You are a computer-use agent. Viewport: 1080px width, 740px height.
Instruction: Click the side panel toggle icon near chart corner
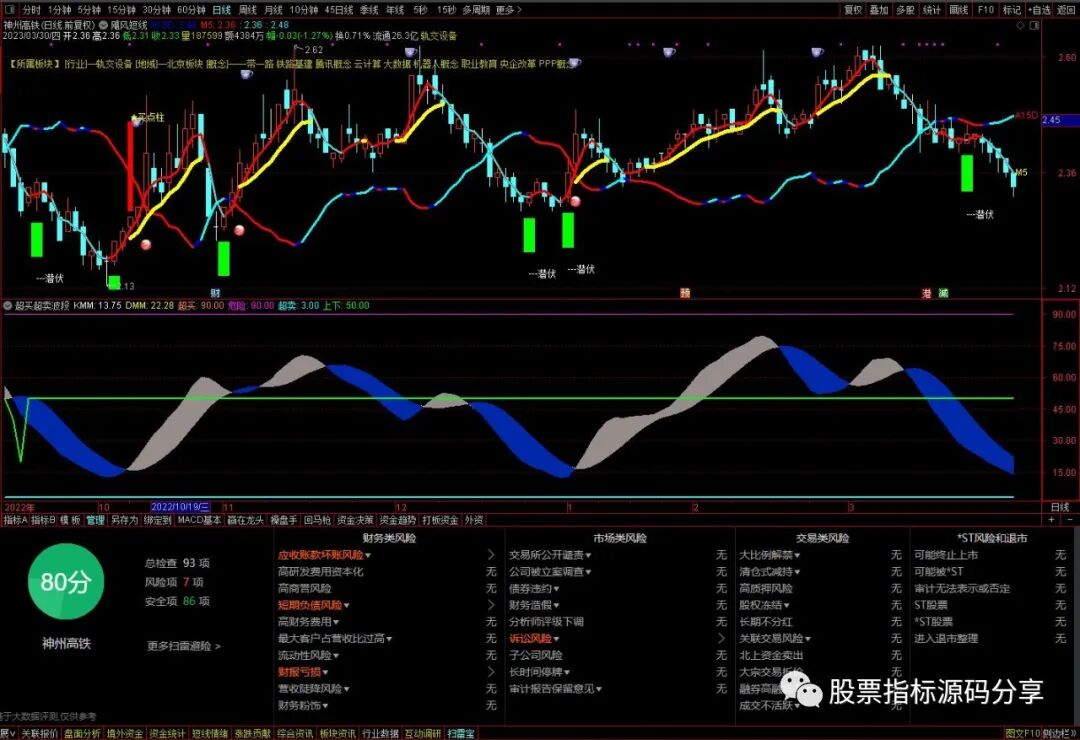pyautogui.click(x=1035, y=25)
